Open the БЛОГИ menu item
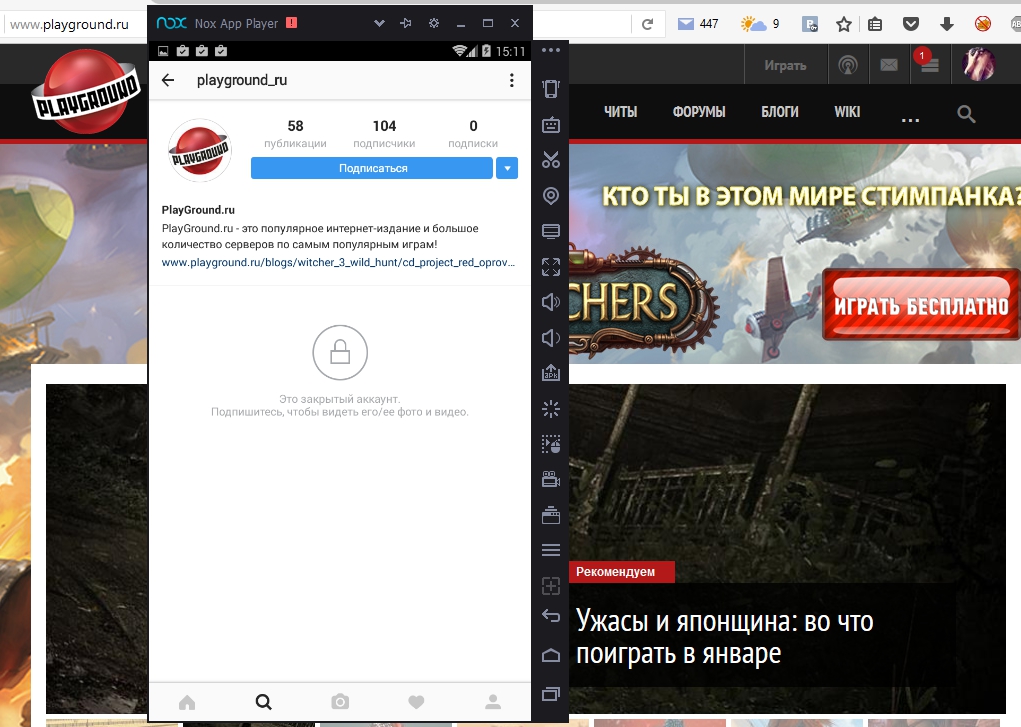 click(x=779, y=112)
